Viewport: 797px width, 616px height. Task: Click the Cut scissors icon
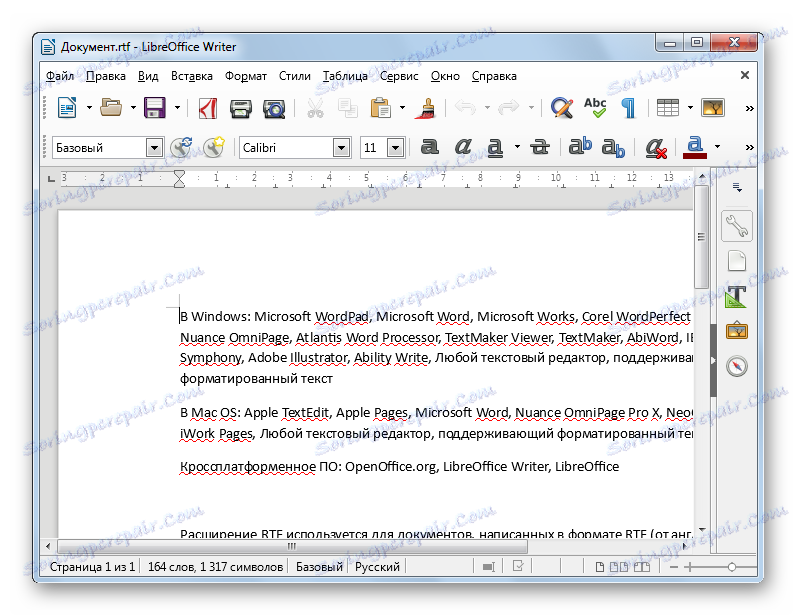315,108
